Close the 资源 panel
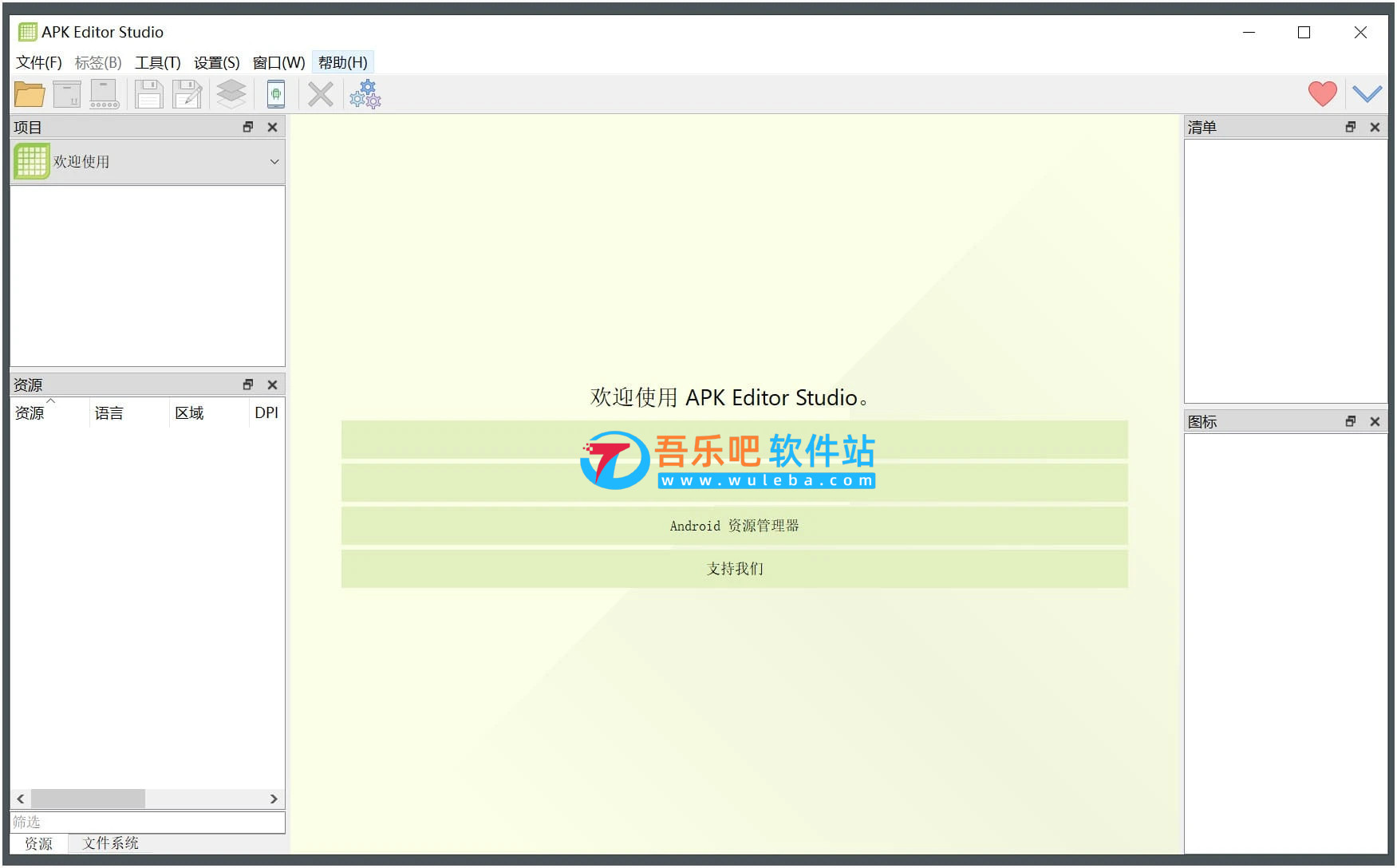This screenshot has height=868, width=1397. tap(272, 385)
